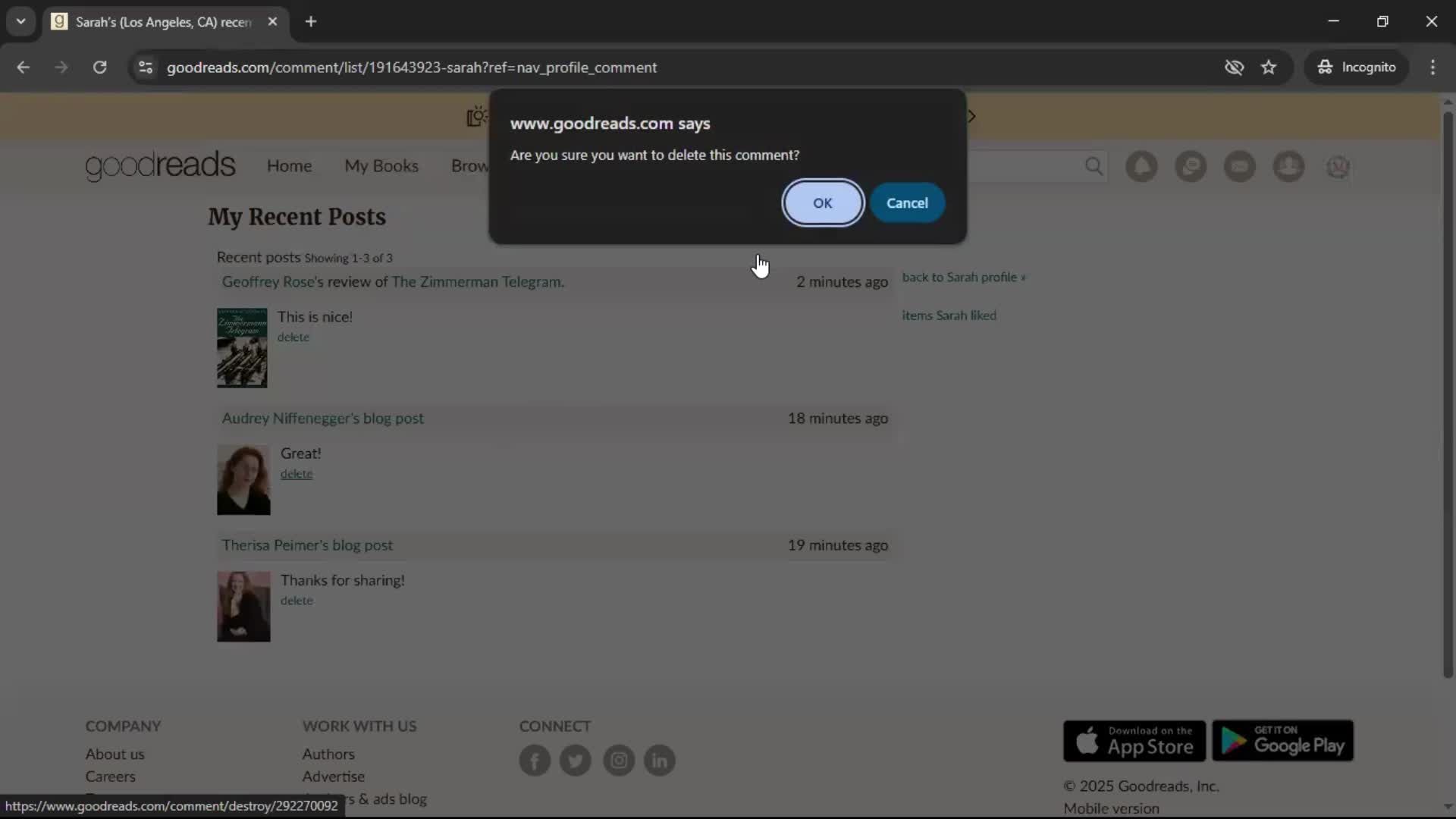Image resolution: width=1456 pixels, height=819 pixels.
Task: Open 'items Sarah liked' link
Action: point(949,315)
